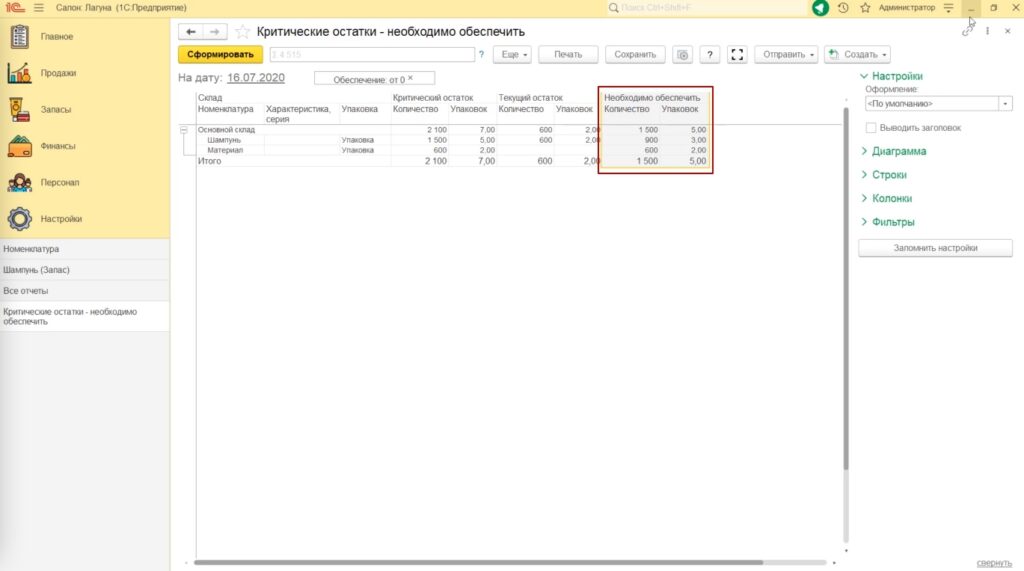Copy link to report icon
Image resolution: width=1024 pixels, height=571 pixels.
coord(967,31)
